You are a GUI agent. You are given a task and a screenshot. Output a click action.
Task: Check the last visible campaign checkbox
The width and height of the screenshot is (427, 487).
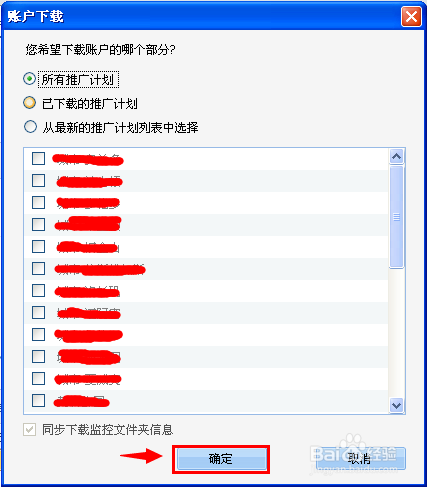(x=38, y=400)
